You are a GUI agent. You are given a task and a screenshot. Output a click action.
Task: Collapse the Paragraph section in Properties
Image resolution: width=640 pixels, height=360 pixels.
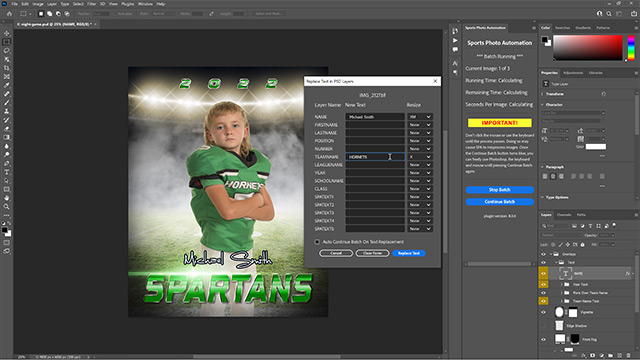pos(543,167)
